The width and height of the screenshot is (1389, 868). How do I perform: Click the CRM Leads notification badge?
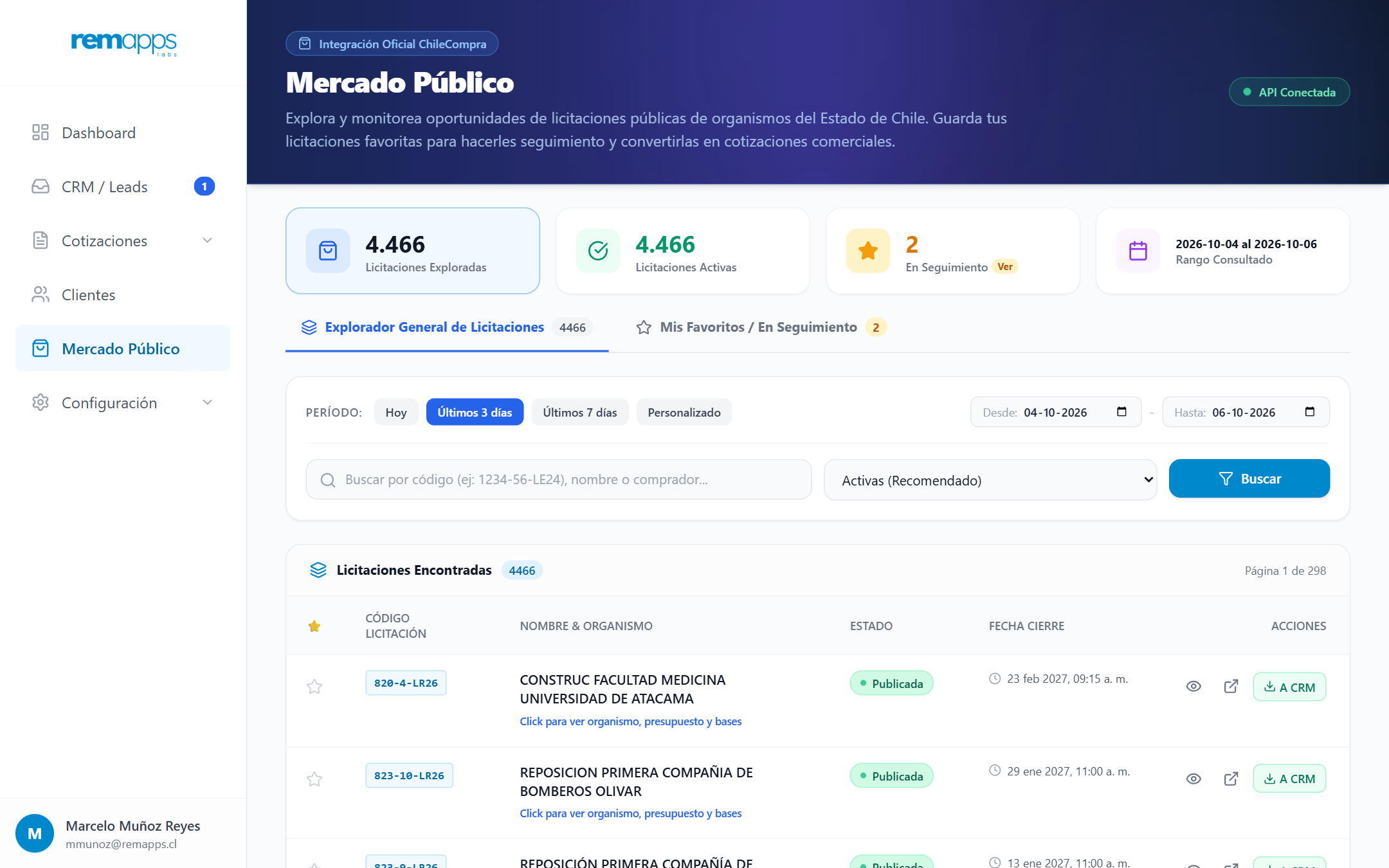(204, 186)
